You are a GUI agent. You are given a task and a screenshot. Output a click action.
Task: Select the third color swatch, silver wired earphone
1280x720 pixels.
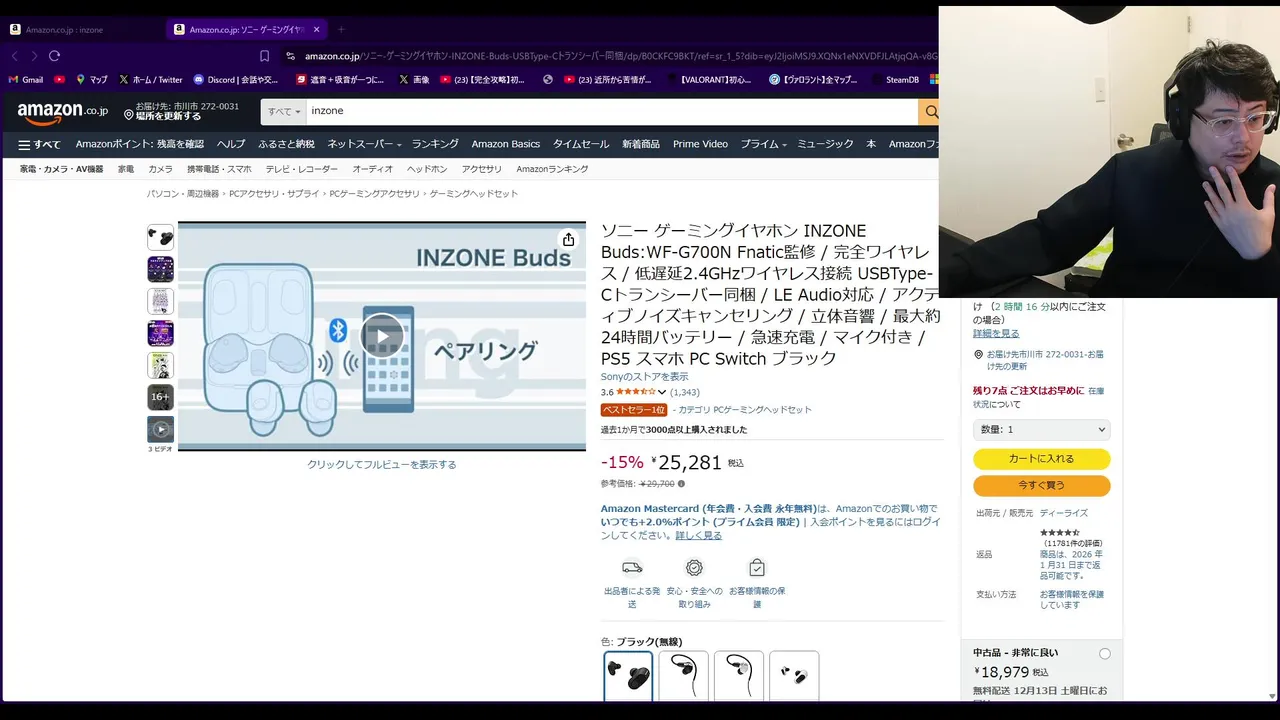tap(739, 676)
